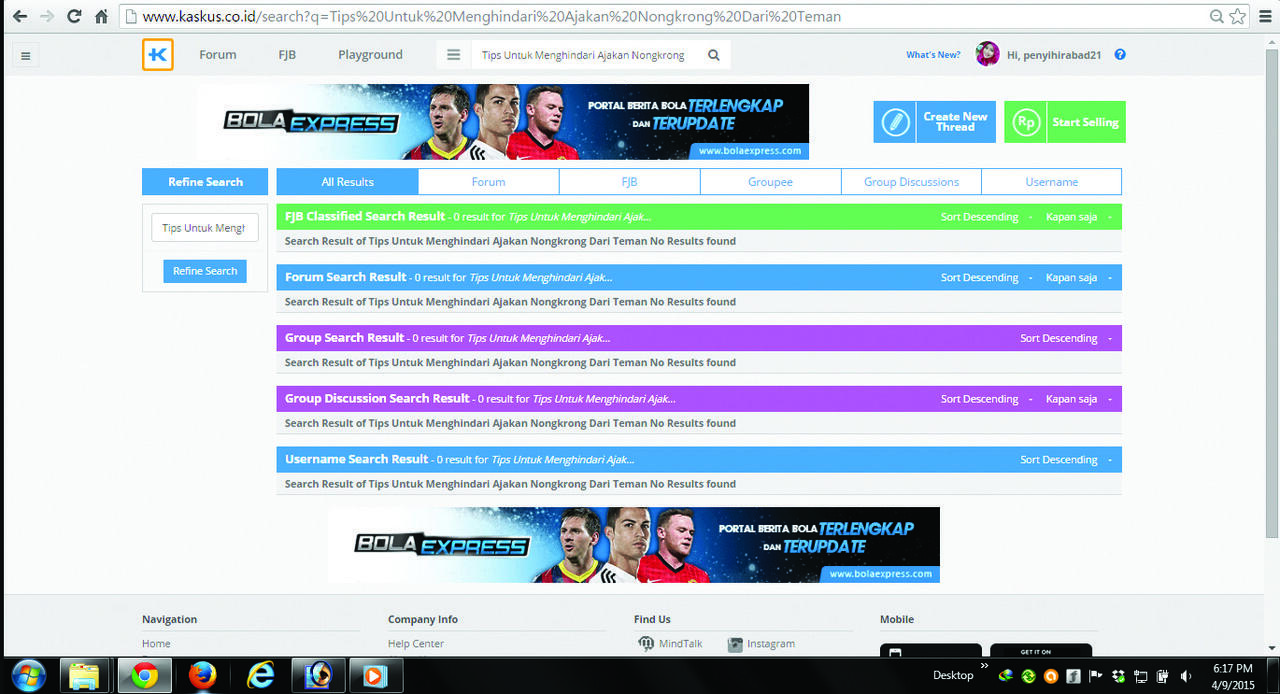Open the left sidebar hamburger menu

pyautogui.click(x=25, y=56)
